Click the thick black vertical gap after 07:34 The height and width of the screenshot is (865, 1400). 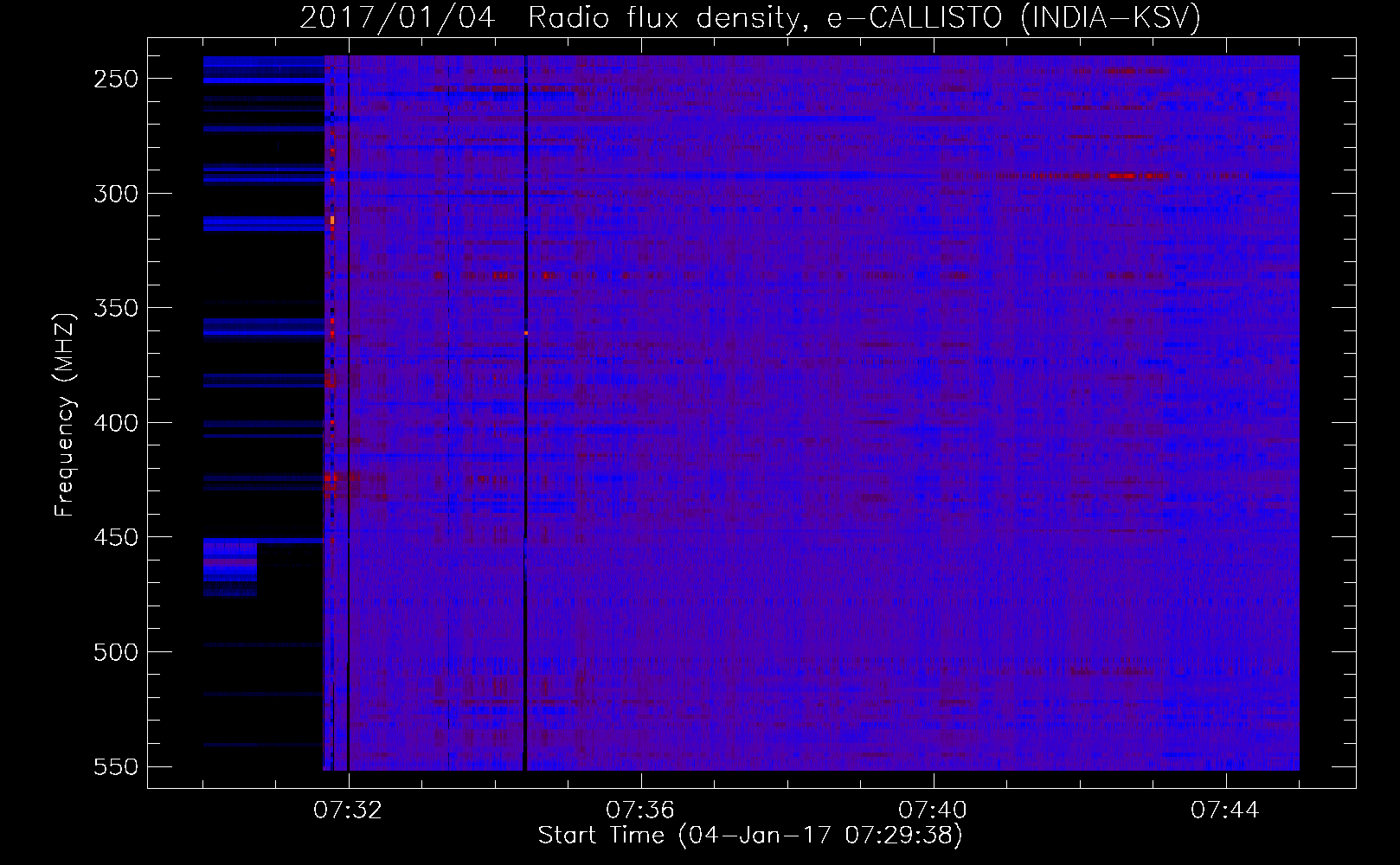(x=525, y=413)
